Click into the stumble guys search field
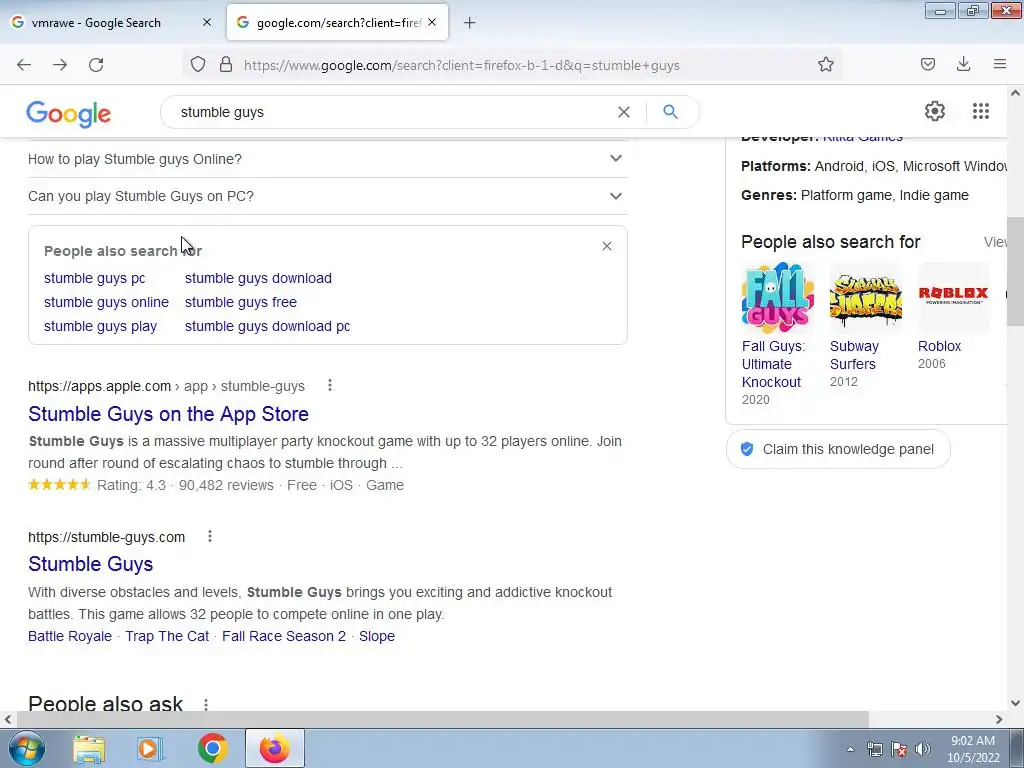Image resolution: width=1024 pixels, height=768 pixels. coord(392,112)
